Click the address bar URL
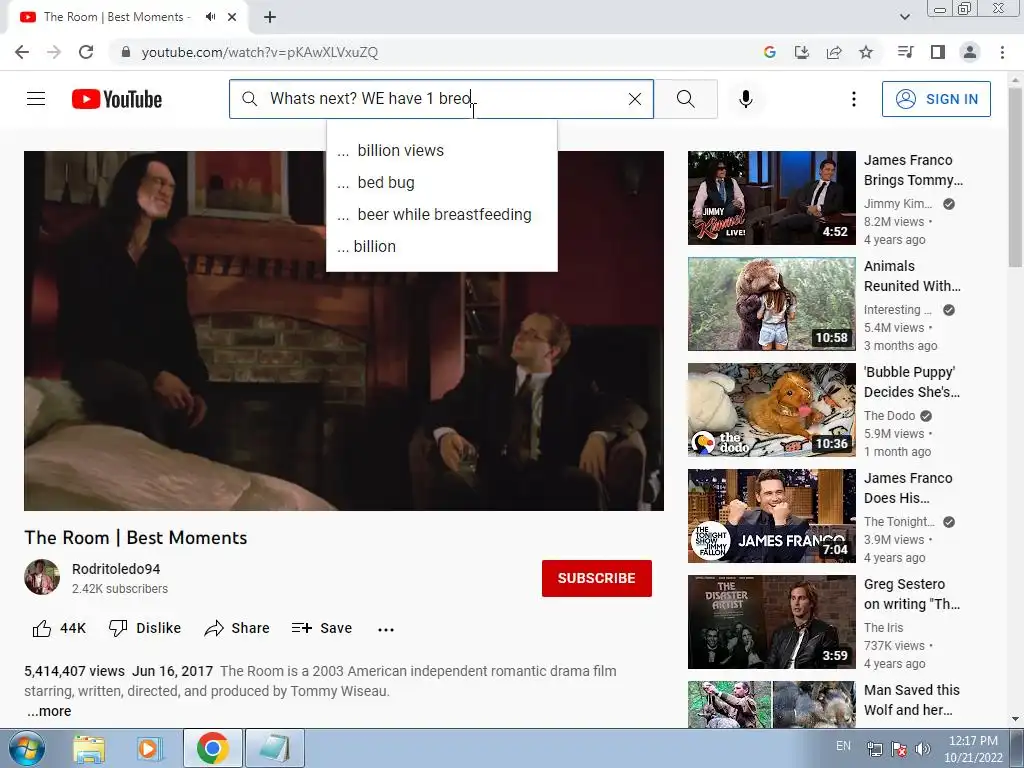 260,52
